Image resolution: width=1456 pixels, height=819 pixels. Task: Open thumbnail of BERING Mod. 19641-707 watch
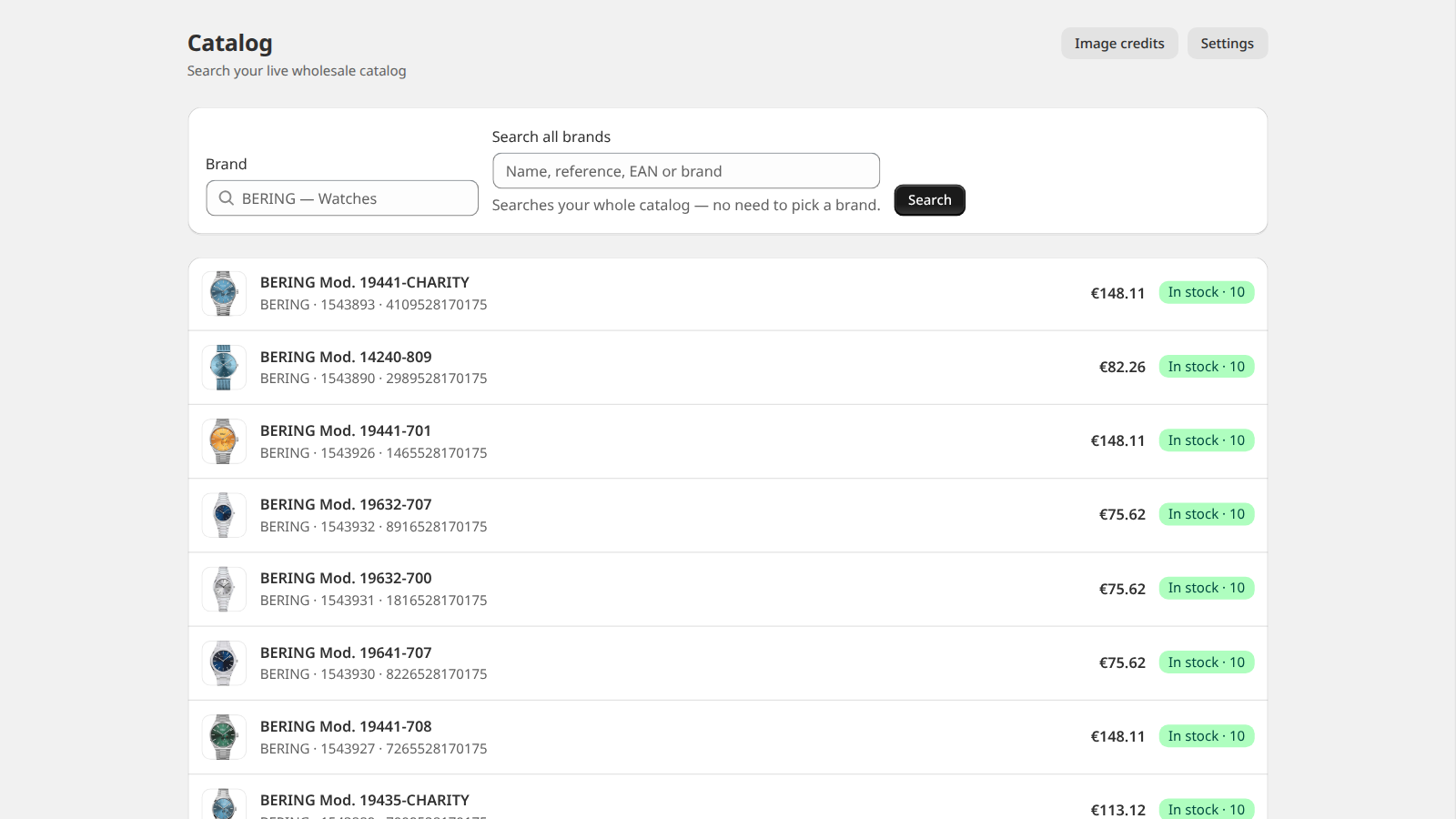[x=224, y=663]
